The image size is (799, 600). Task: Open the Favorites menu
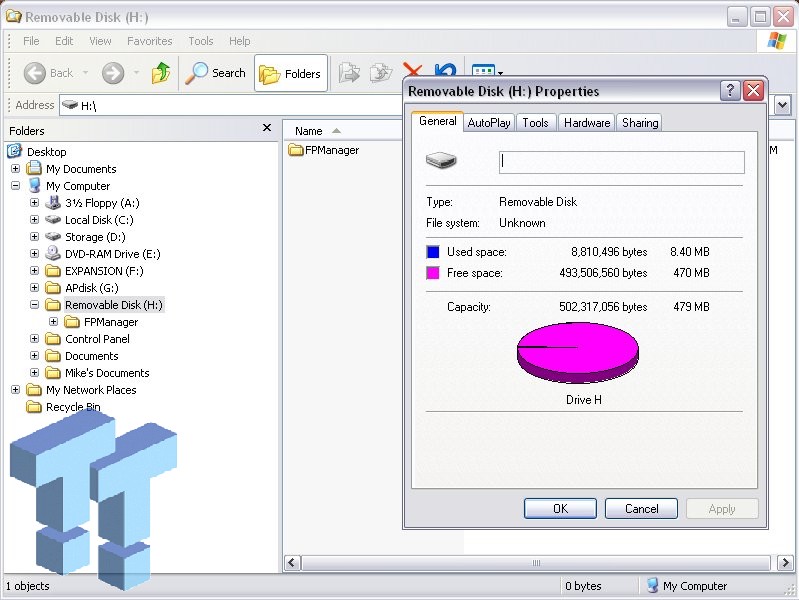(x=149, y=41)
